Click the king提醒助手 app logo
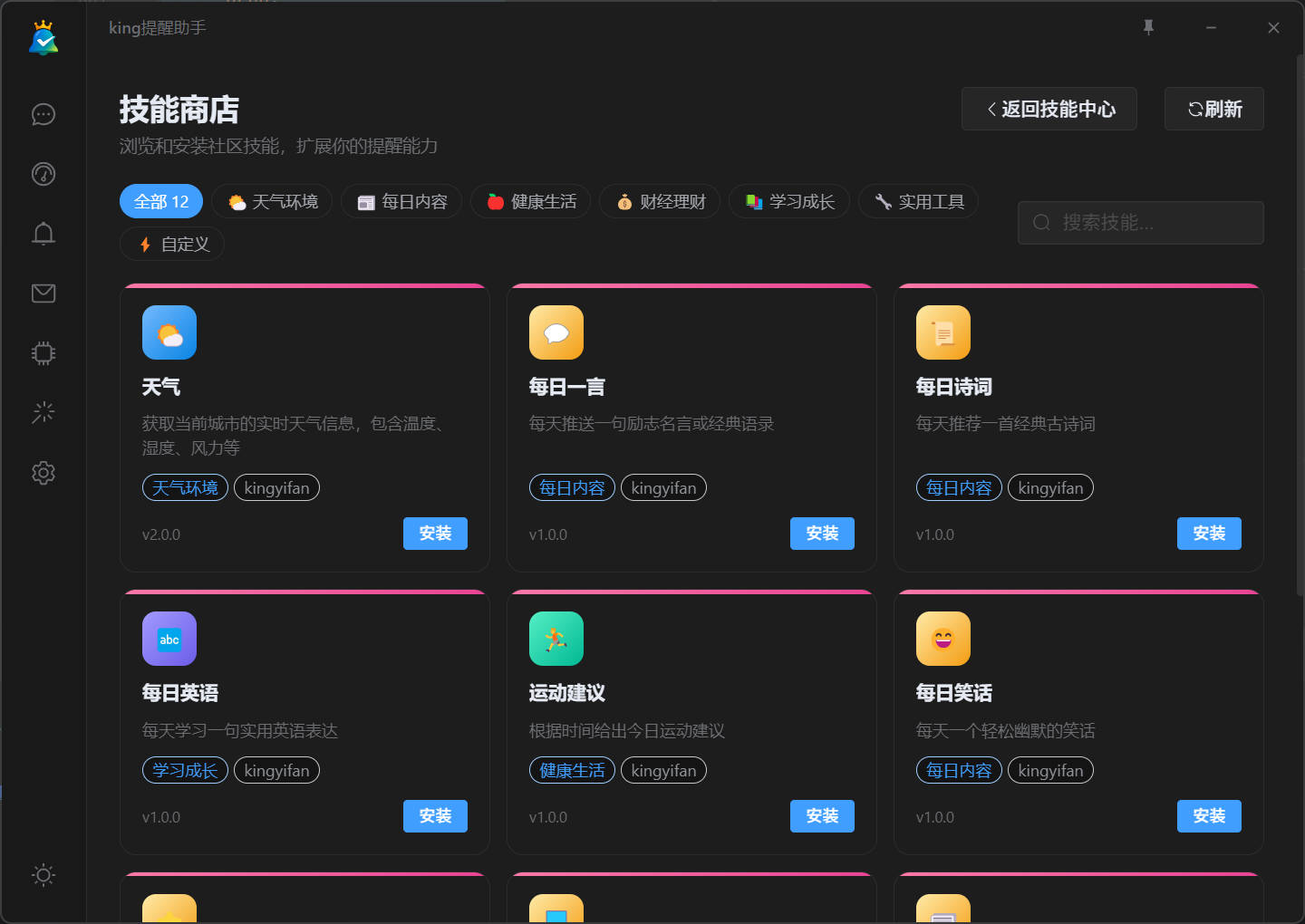This screenshot has height=924, width=1305. click(43, 38)
